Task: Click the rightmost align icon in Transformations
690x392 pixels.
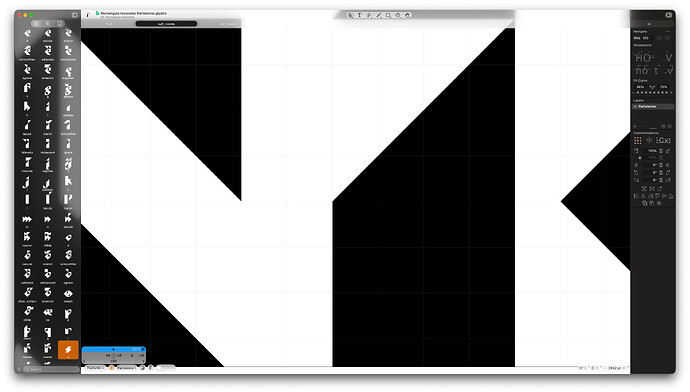Action: [671, 196]
